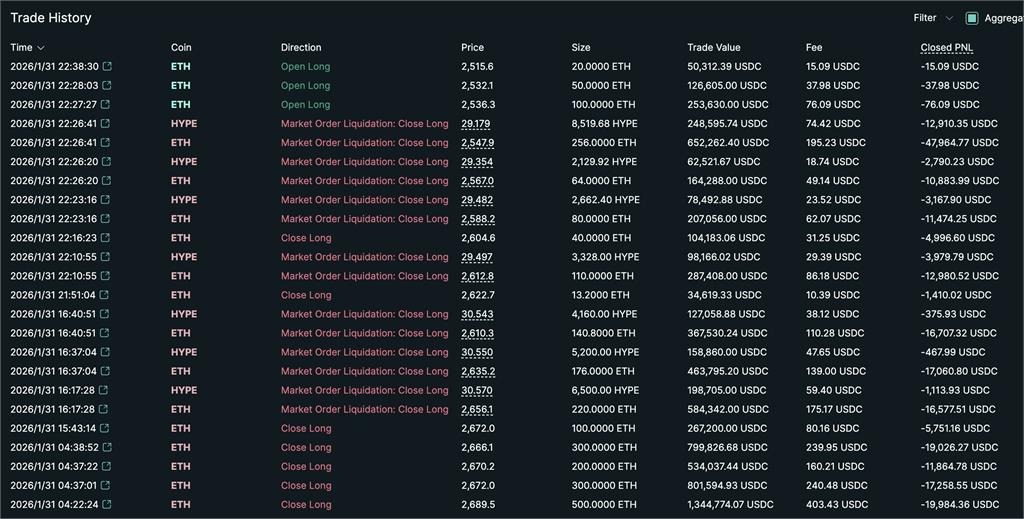This screenshot has height=519, width=1024.
Task: Click the Closed PNL column header
Action: pyautogui.click(x=946, y=48)
